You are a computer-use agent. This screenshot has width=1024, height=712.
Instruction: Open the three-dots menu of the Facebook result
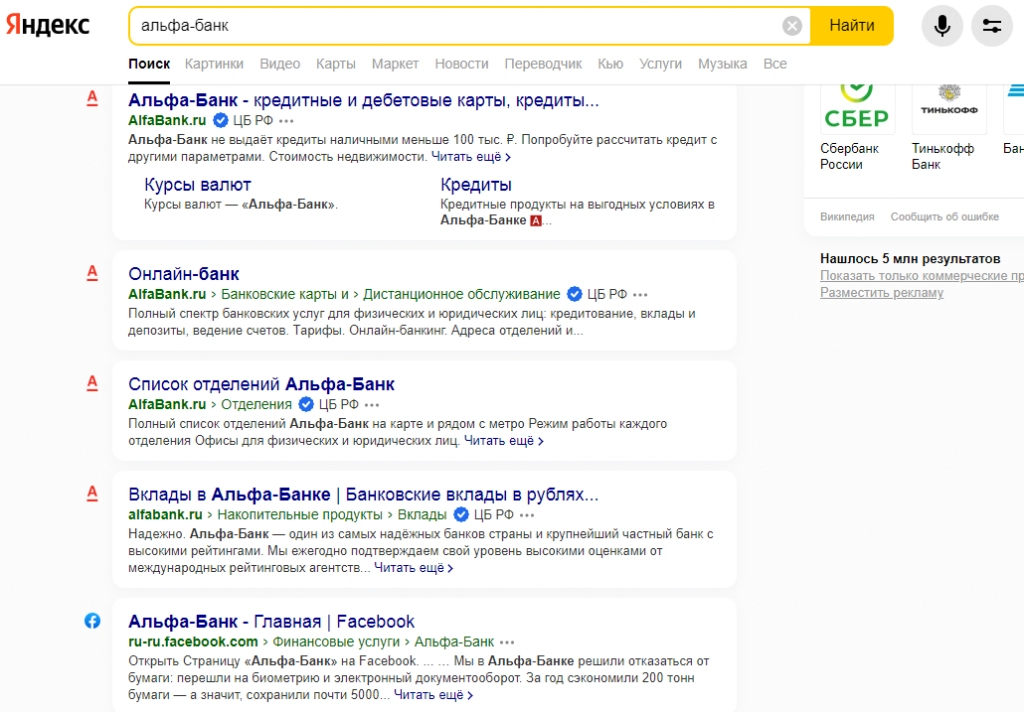coord(507,642)
